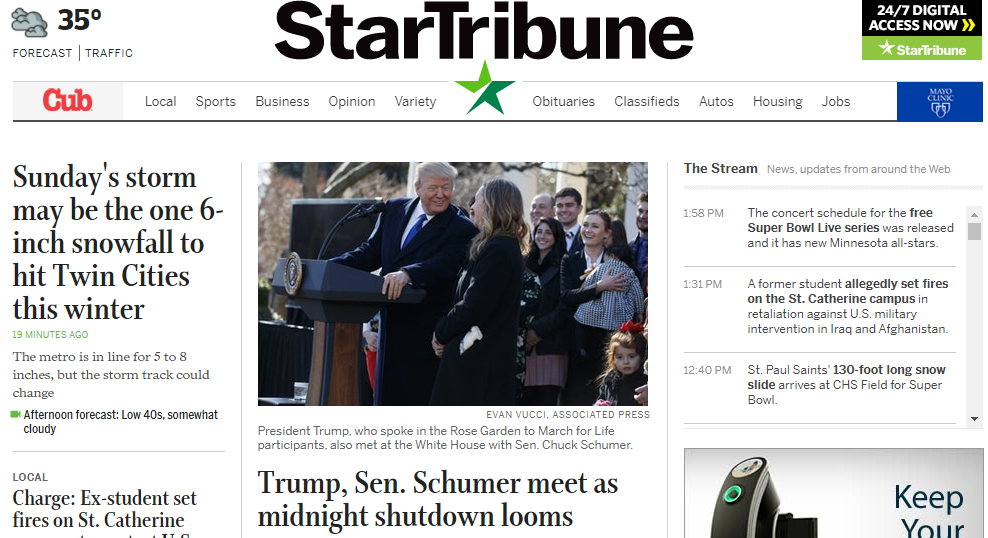Open the FORECAST link
This screenshot has width=988, height=538.
tap(42, 53)
